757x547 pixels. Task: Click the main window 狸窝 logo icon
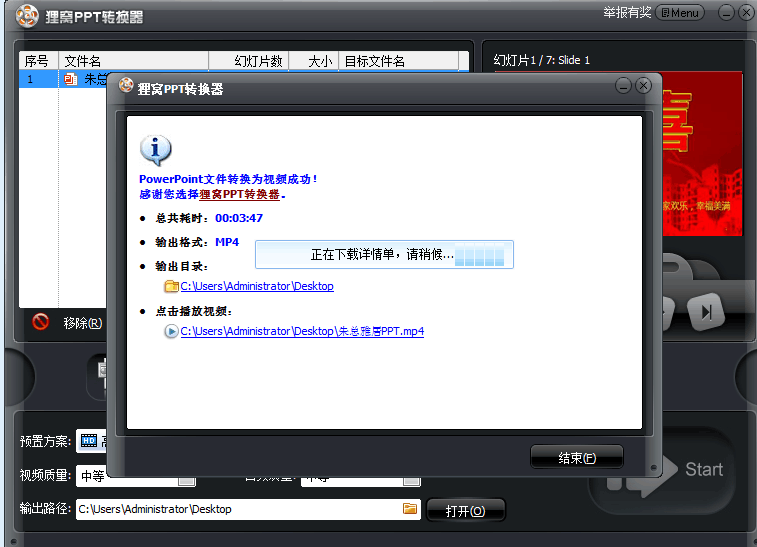point(27,16)
